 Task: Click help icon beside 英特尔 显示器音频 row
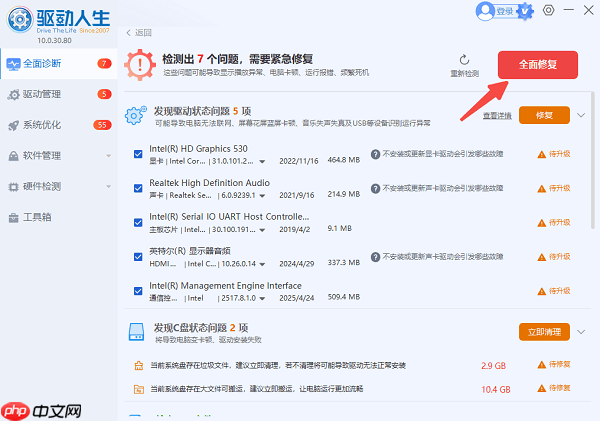pos(375,257)
